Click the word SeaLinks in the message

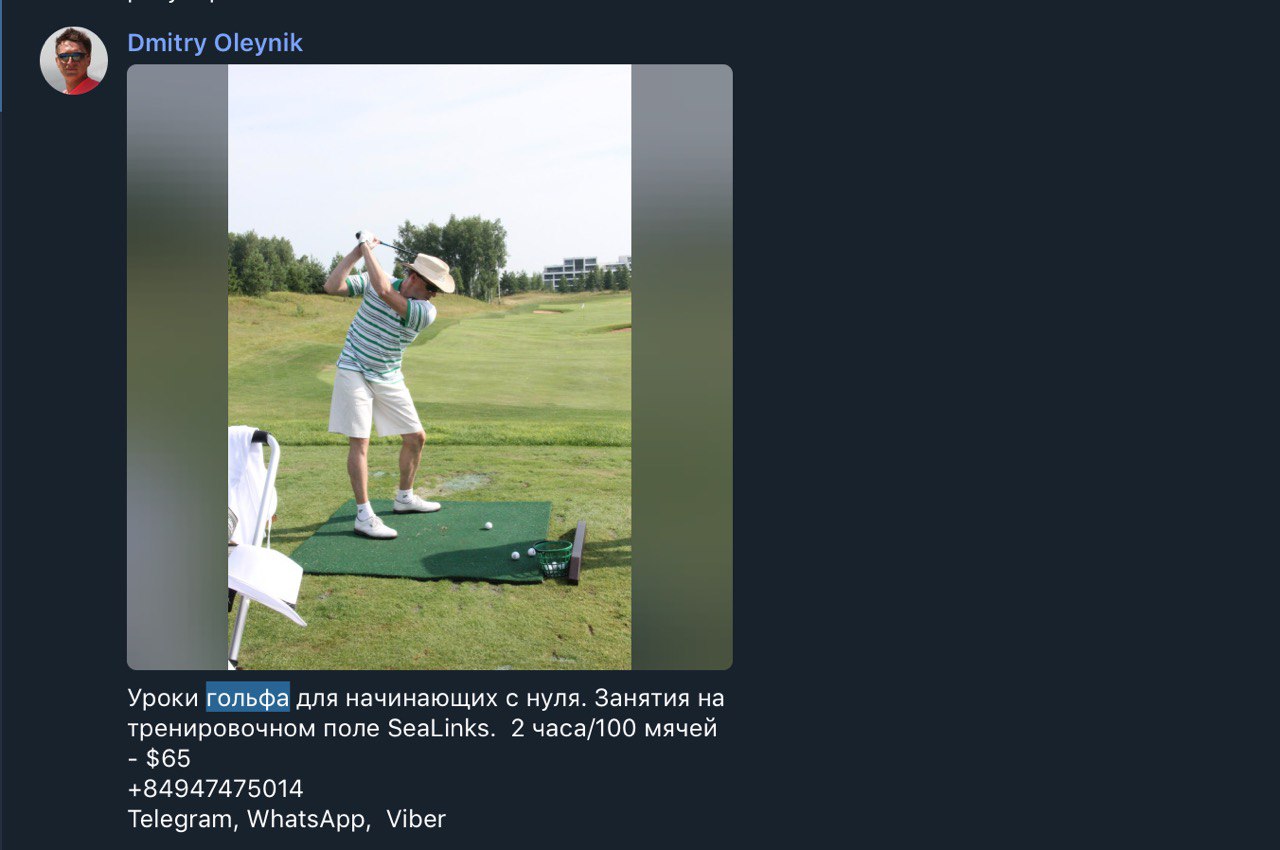441,728
